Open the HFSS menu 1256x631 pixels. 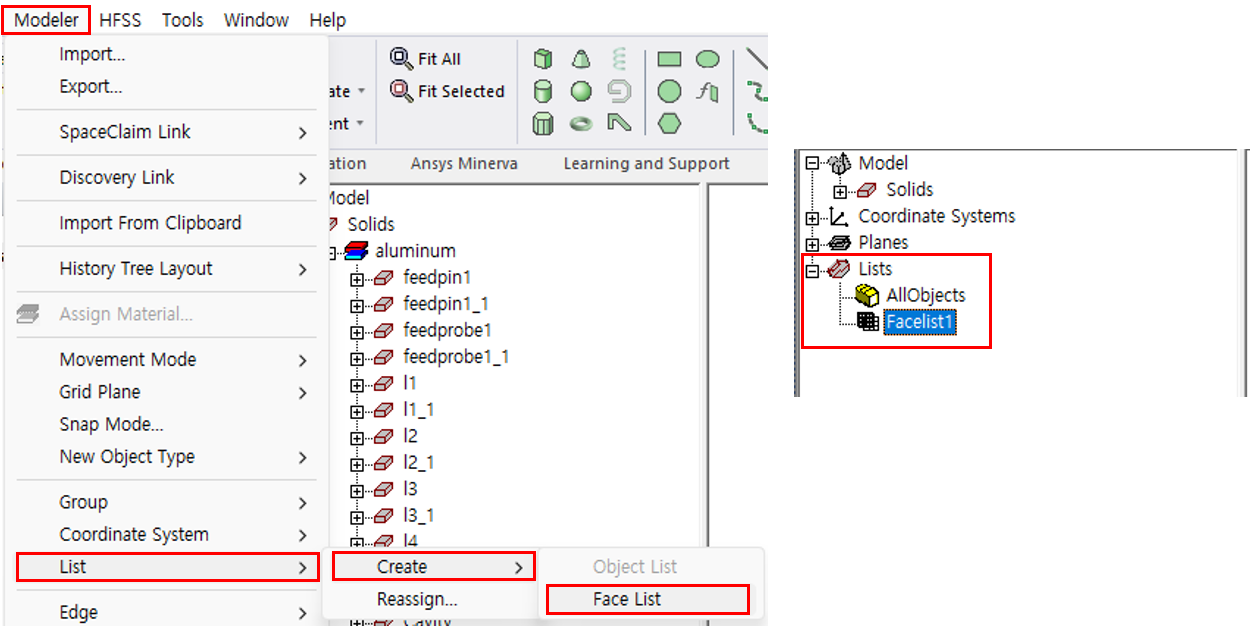click(120, 20)
